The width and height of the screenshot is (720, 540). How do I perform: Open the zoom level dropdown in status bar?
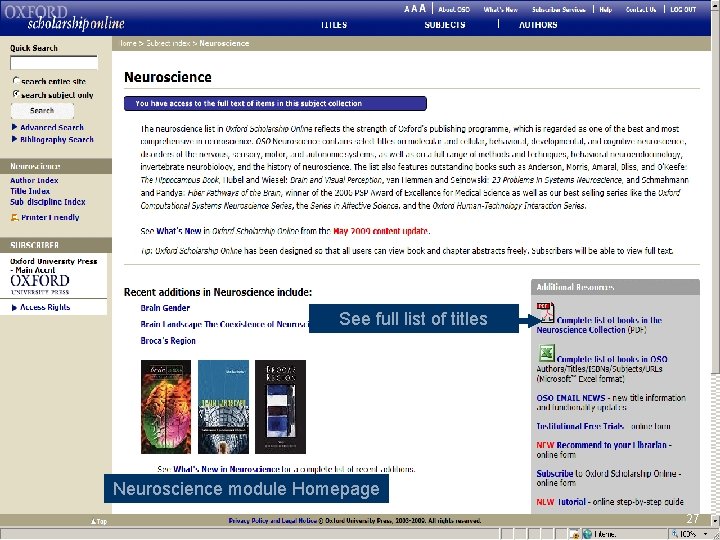(x=705, y=534)
